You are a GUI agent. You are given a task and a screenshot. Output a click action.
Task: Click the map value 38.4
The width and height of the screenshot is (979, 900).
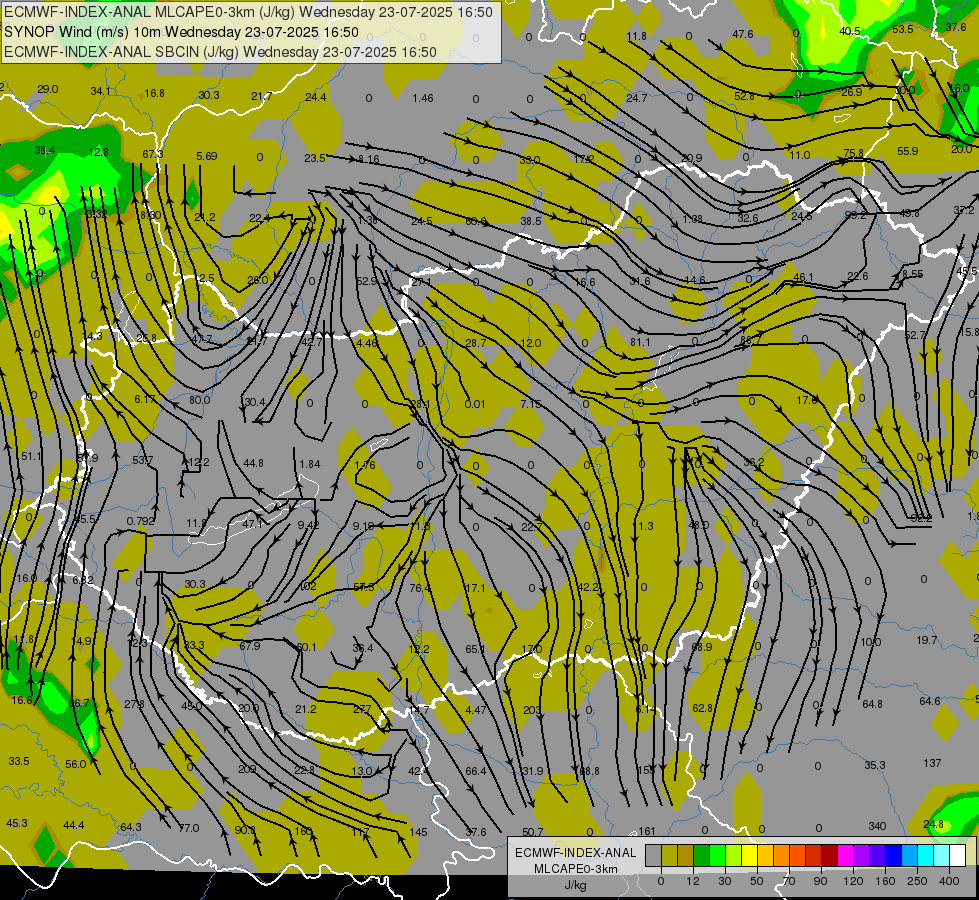click(45, 150)
